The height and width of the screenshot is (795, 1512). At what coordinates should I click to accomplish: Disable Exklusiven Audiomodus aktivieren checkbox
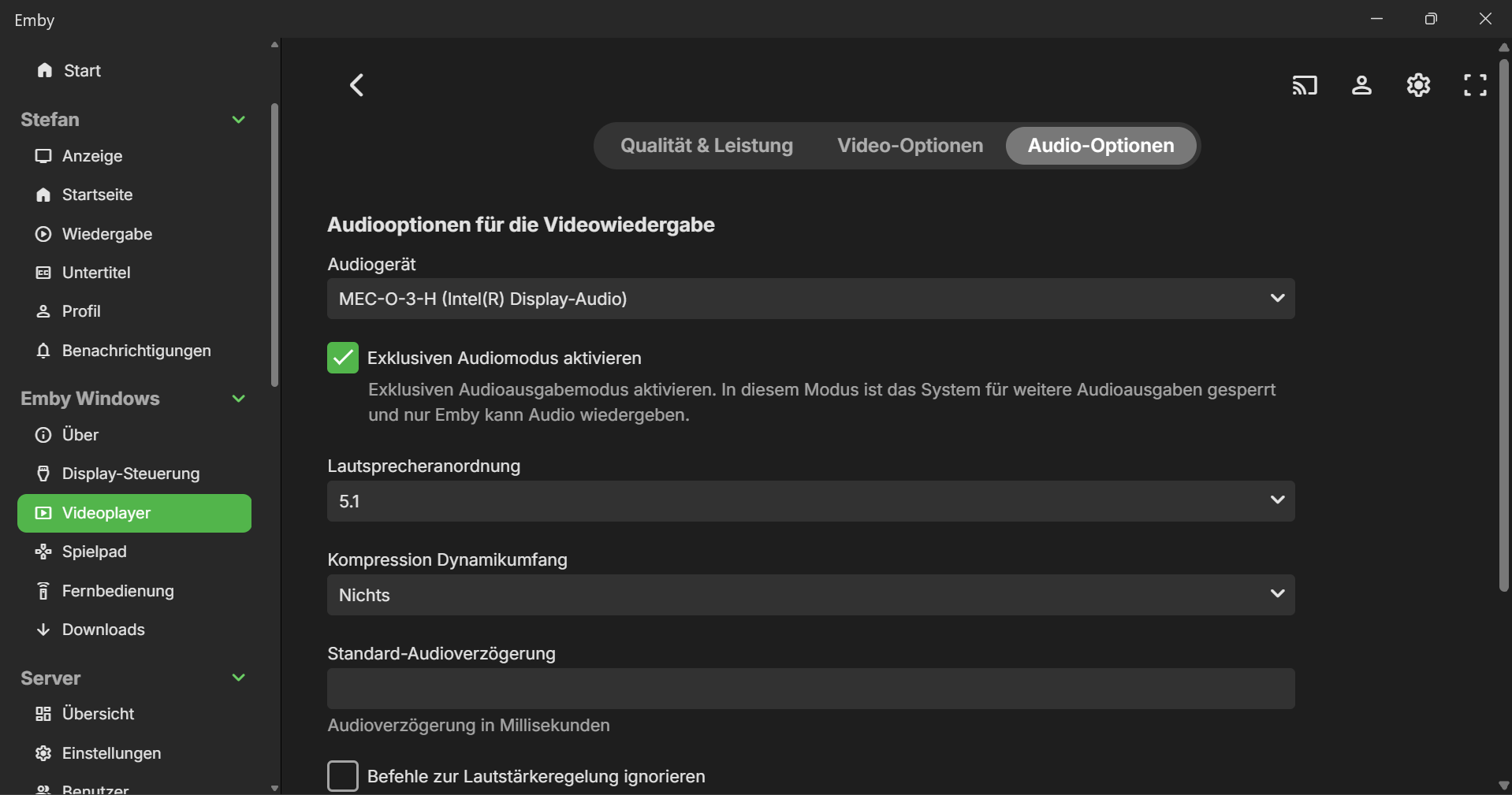click(343, 358)
